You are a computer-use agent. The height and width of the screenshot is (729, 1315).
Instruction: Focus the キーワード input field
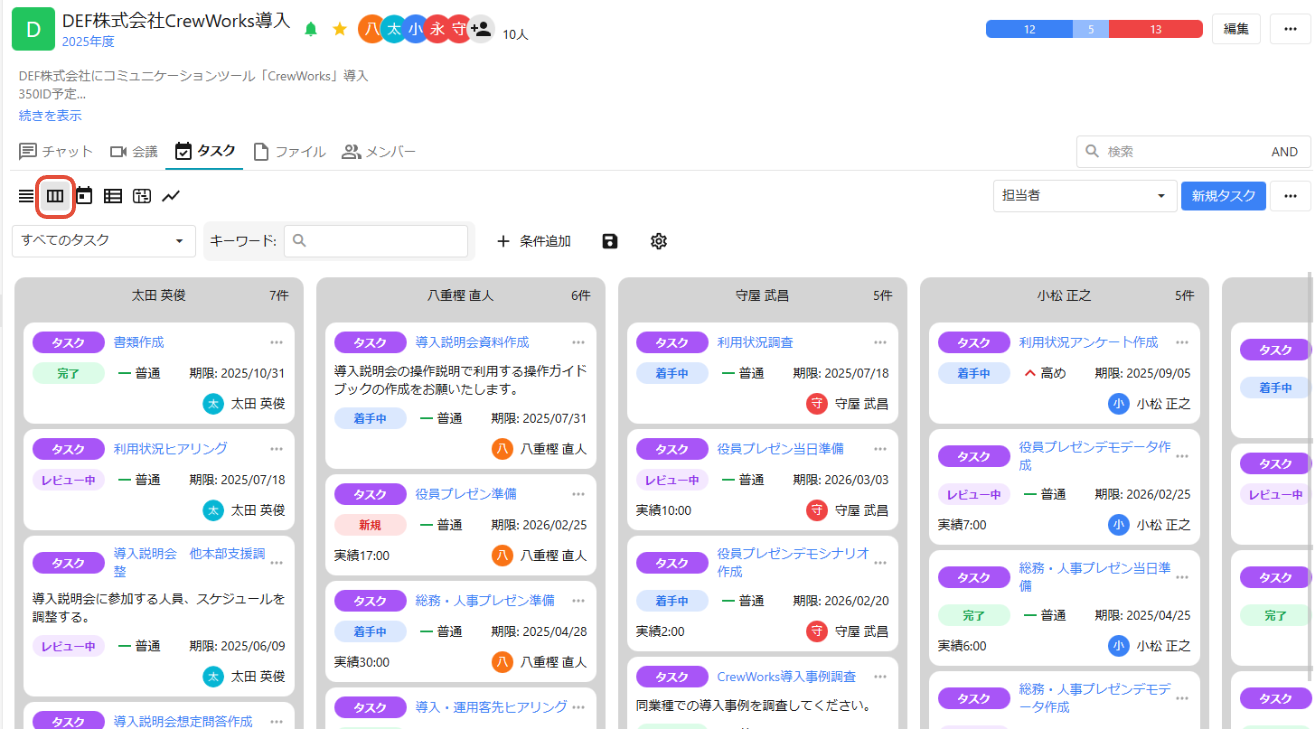pos(376,241)
